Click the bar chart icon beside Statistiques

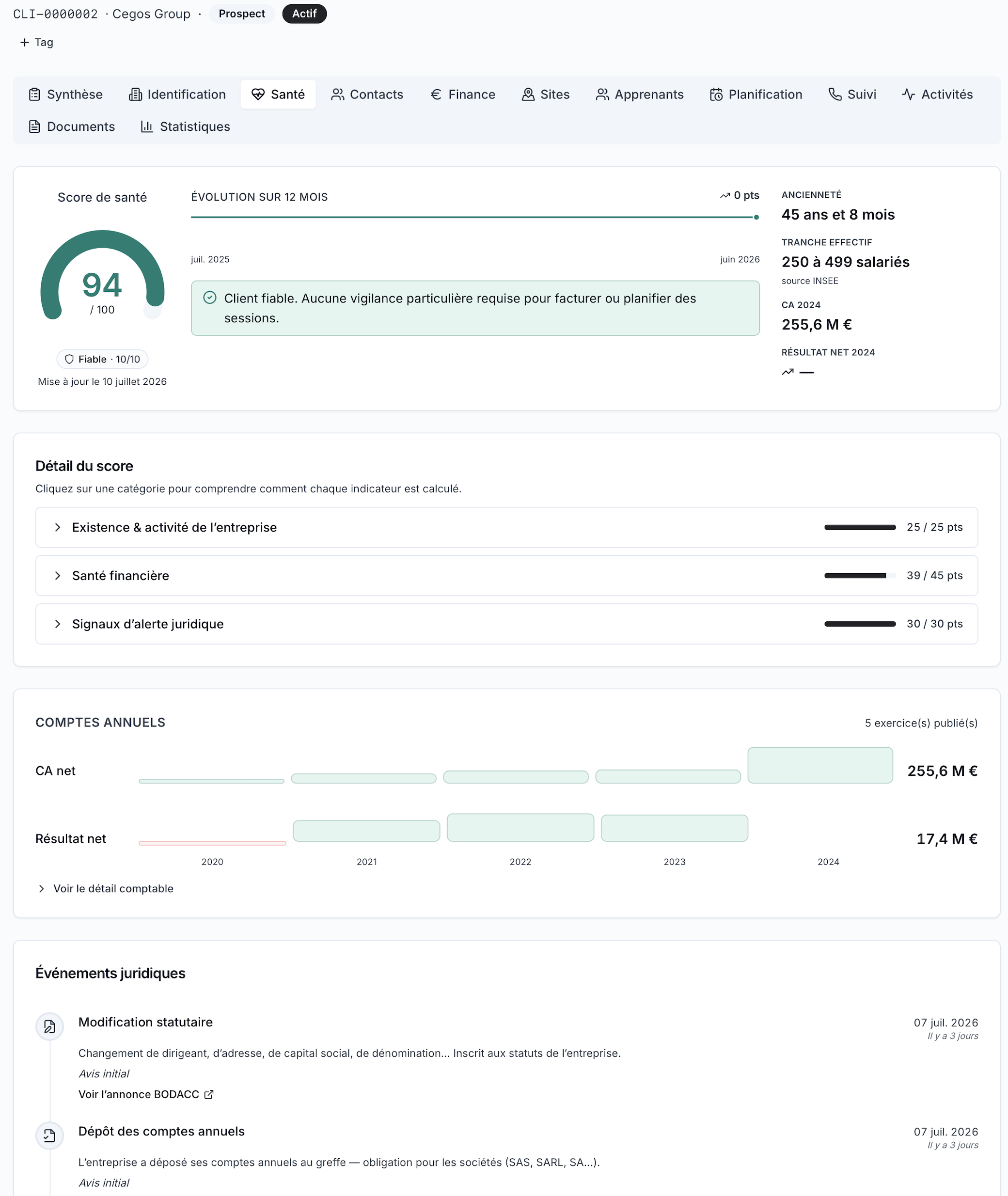tap(147, 126)
